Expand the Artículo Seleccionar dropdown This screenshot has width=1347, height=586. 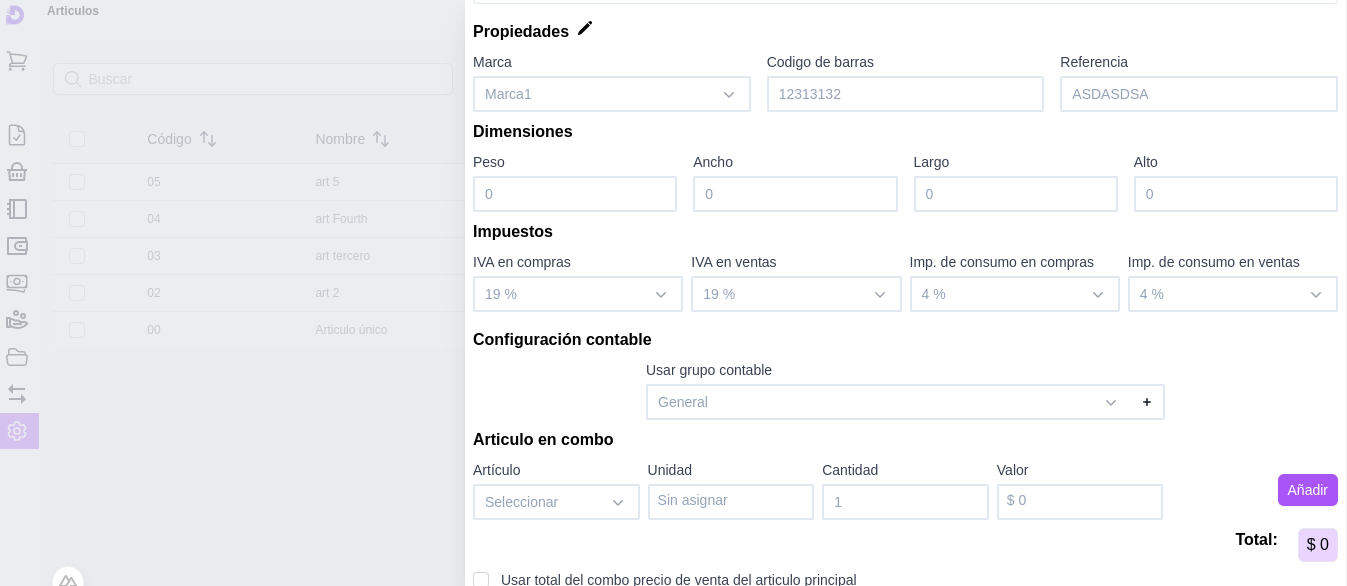[x=556, y=502]
